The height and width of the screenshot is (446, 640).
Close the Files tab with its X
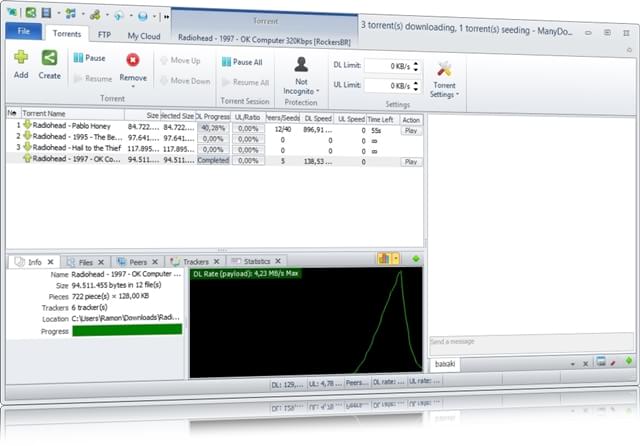(101, 262)
